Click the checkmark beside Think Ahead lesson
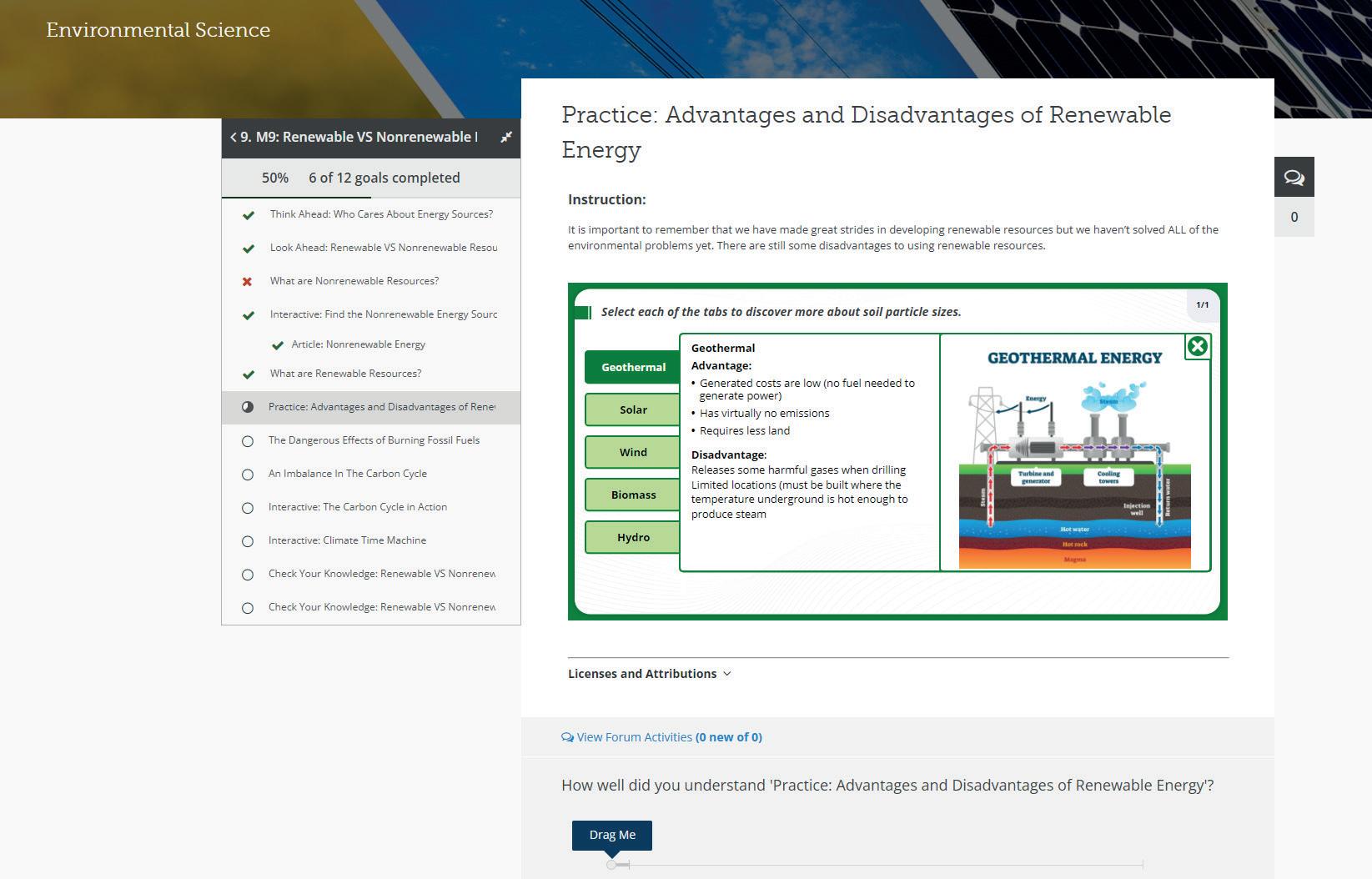This screenshot has height=879, width=1372. pyautogui.click(x=248, y=215)
